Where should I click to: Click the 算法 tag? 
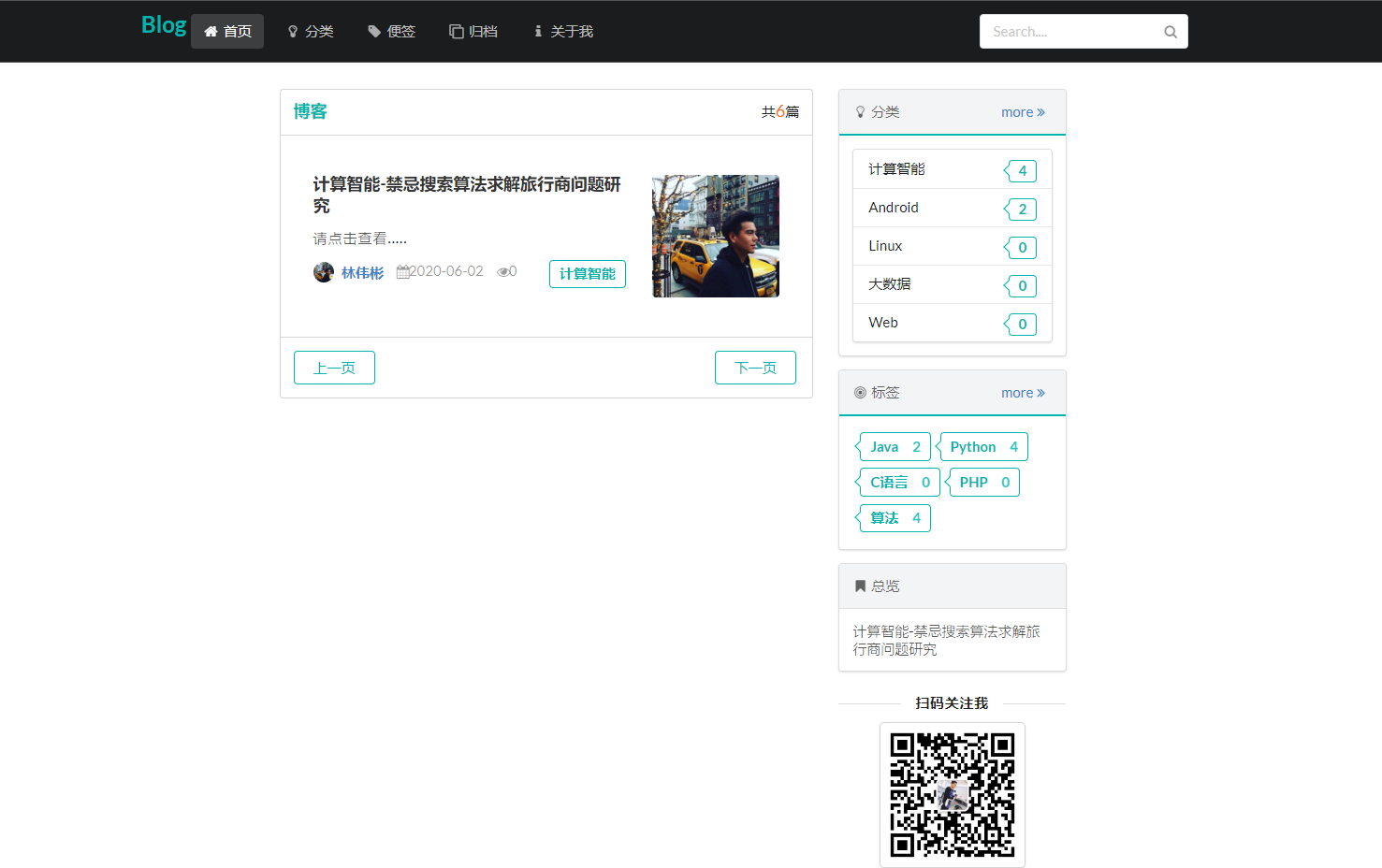(x=894, y=518)
